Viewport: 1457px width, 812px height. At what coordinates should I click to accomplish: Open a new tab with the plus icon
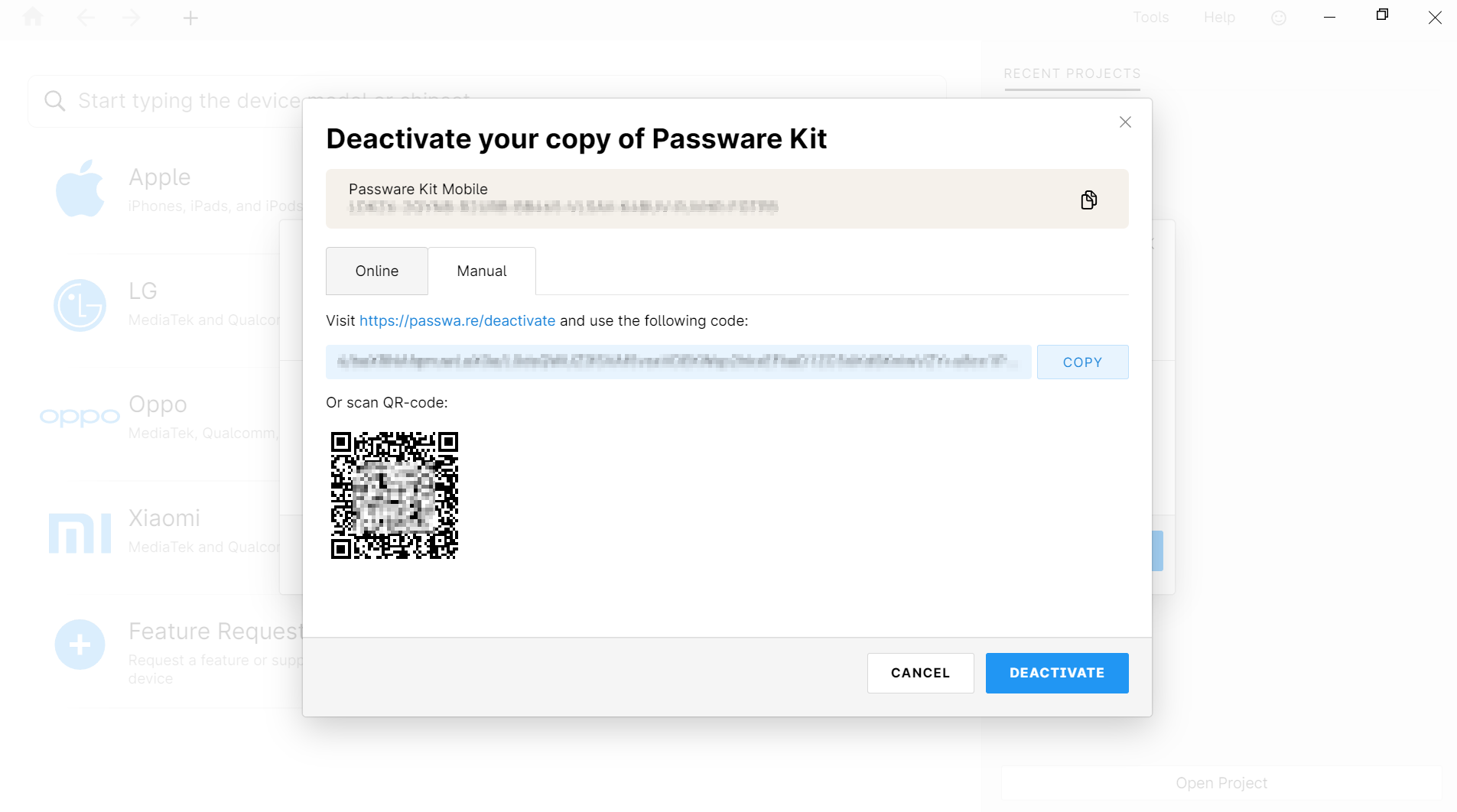[x=190, y=17]
